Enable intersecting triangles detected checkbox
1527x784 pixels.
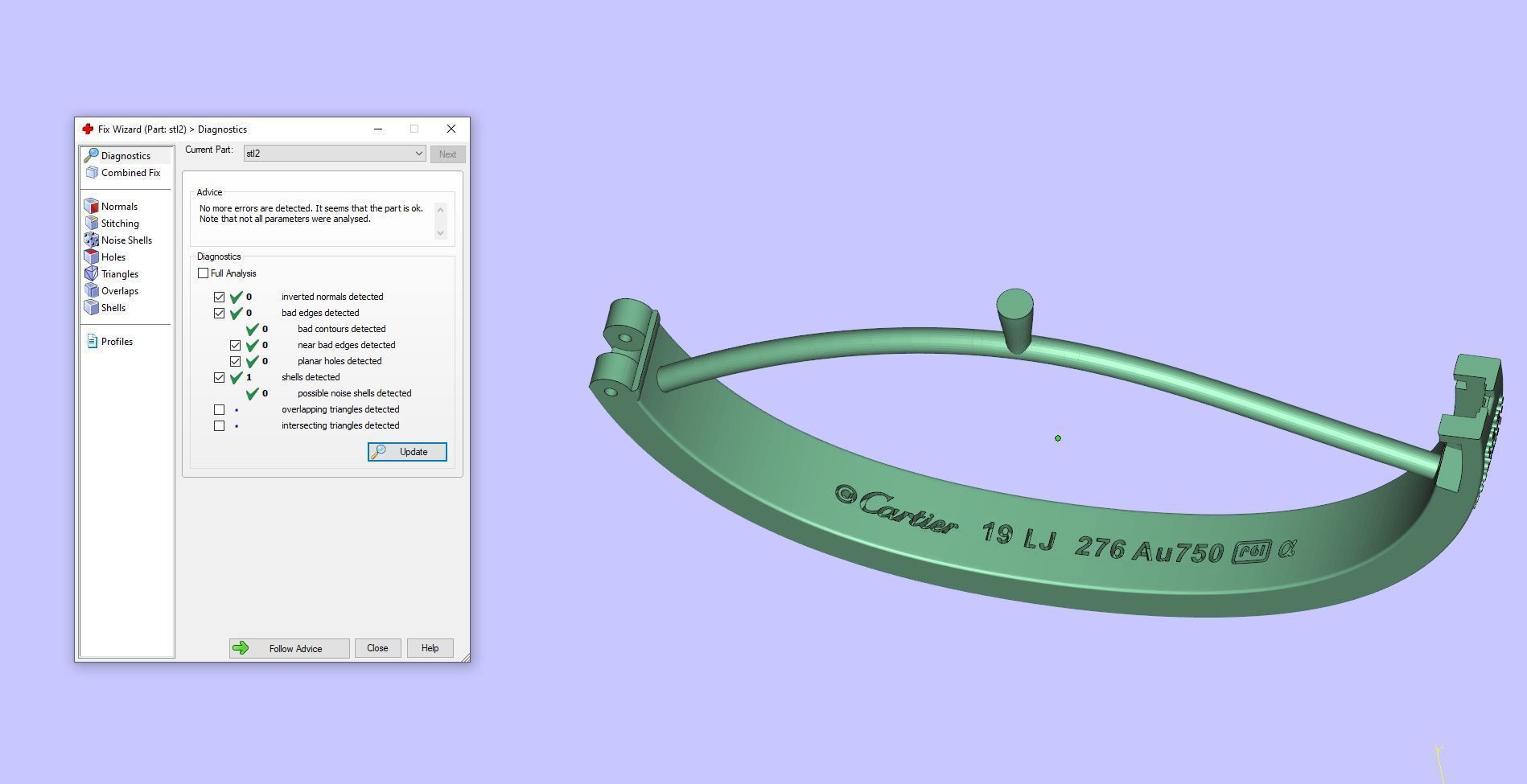point(219,425)
